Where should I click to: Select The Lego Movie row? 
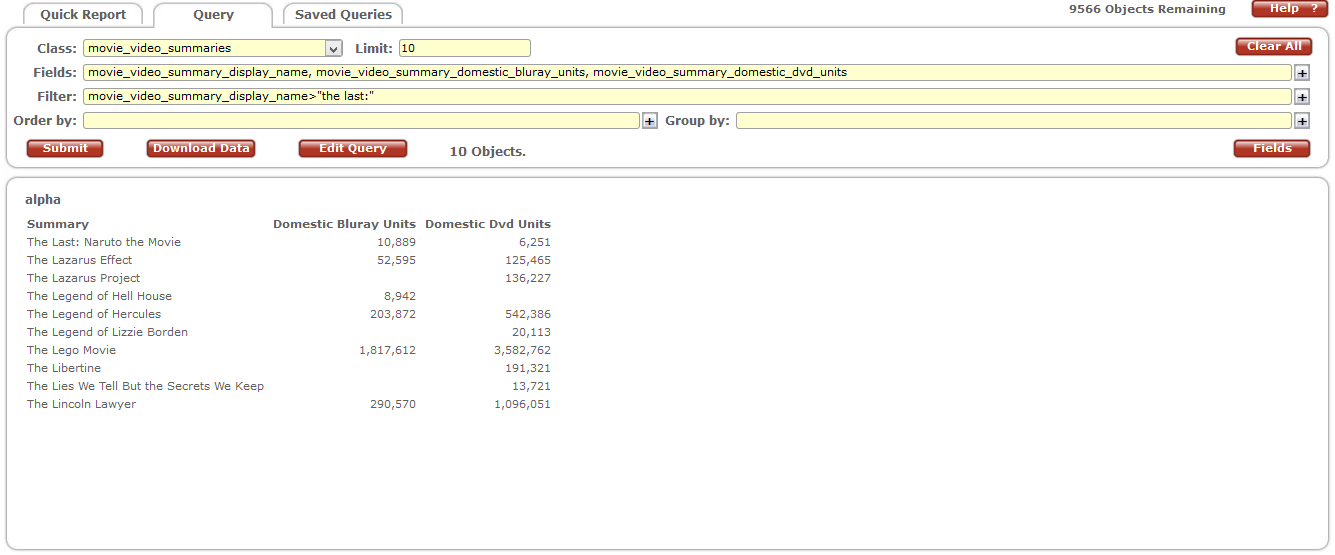click(72, 350)
